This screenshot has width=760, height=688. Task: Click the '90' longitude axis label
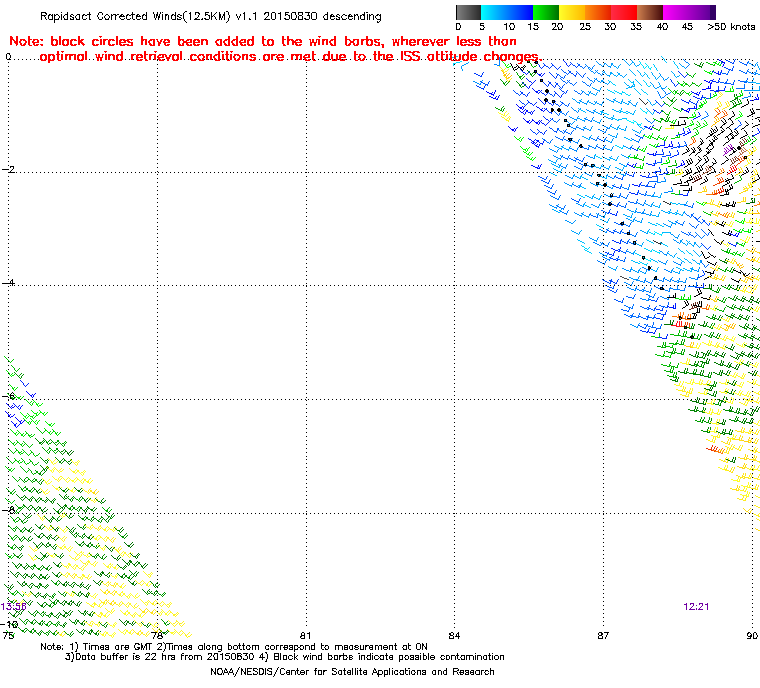[x=752, y=636]
